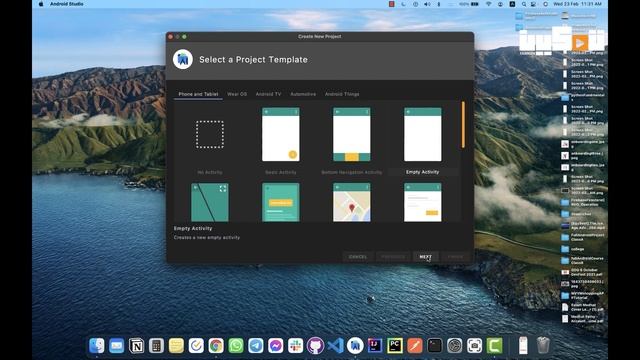The width and height of the screenshot is (640, 360).
Task: Choose the Login Activity template thumbnail
Action: coord(422,202)
